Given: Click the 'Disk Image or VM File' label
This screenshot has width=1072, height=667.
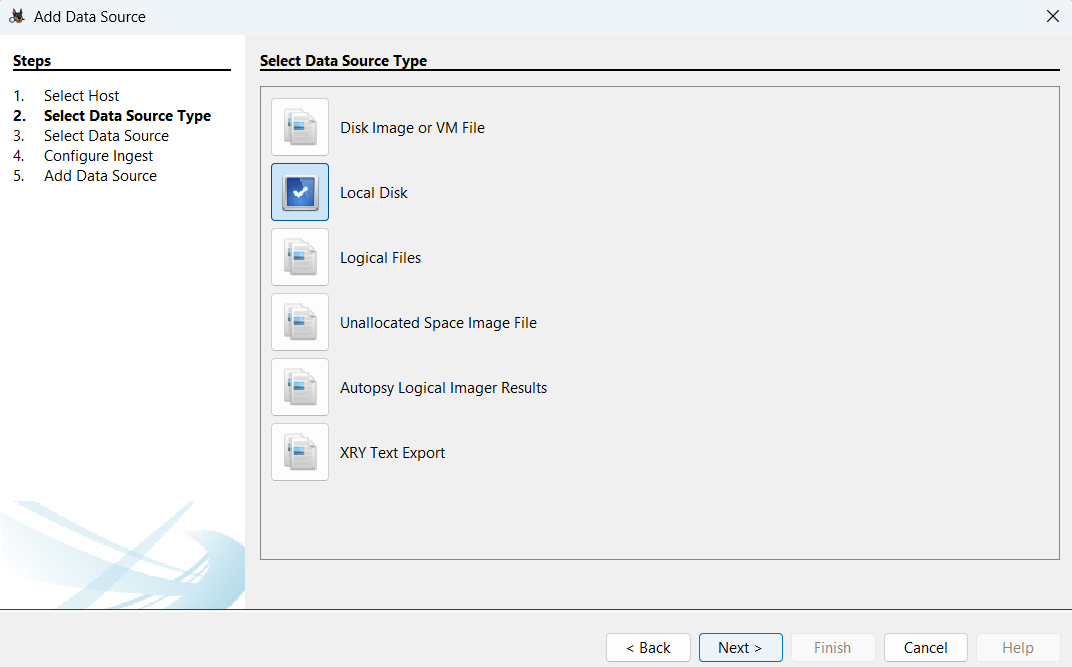Looking at the screenshot, I should point(412,128).
